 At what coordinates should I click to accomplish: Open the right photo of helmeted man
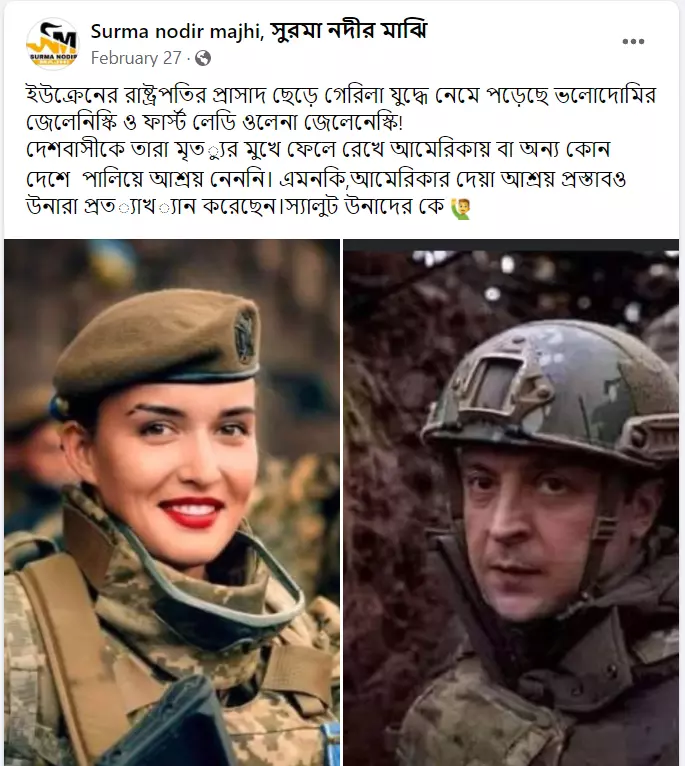(511, 508)
